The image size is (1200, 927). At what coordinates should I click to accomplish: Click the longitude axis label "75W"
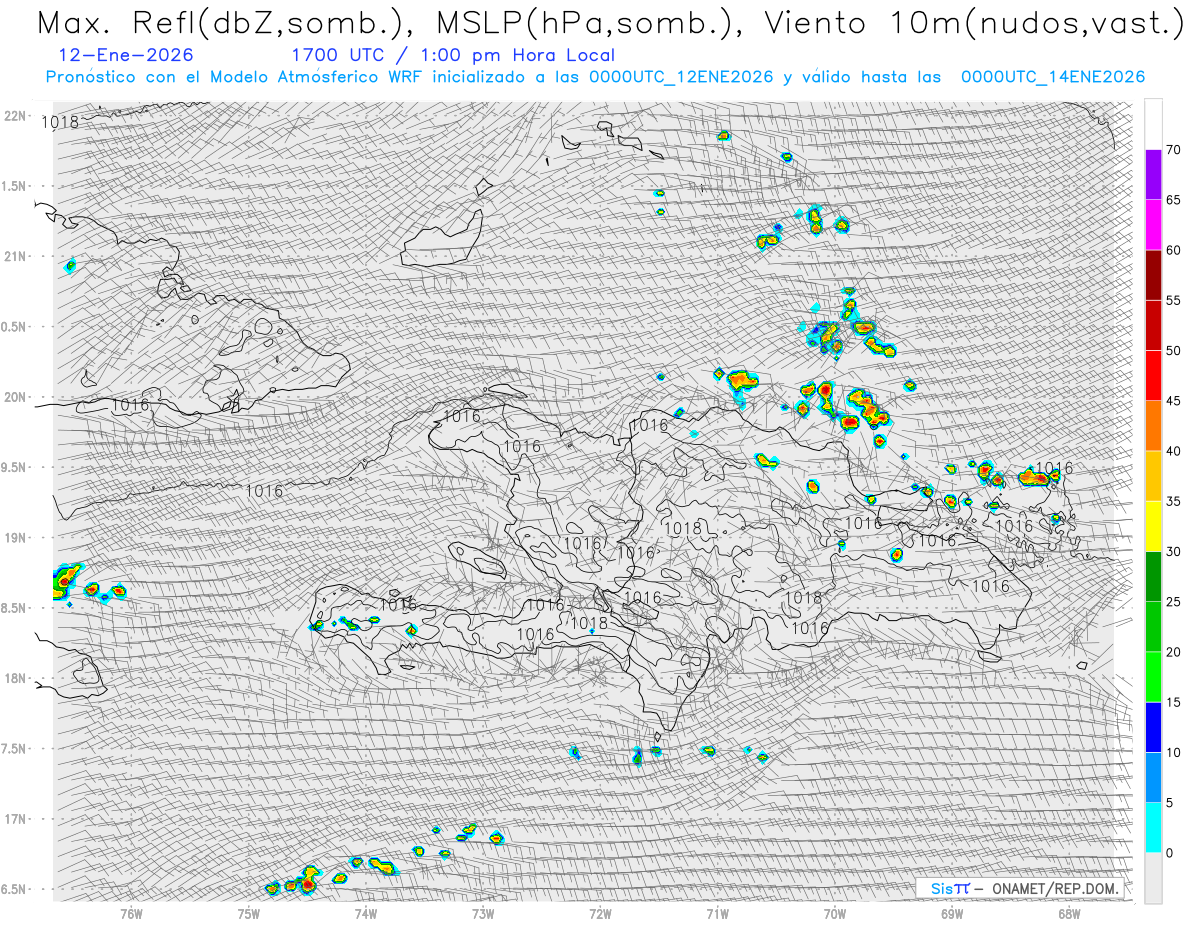pyautogui.click(x=249, y=912)
